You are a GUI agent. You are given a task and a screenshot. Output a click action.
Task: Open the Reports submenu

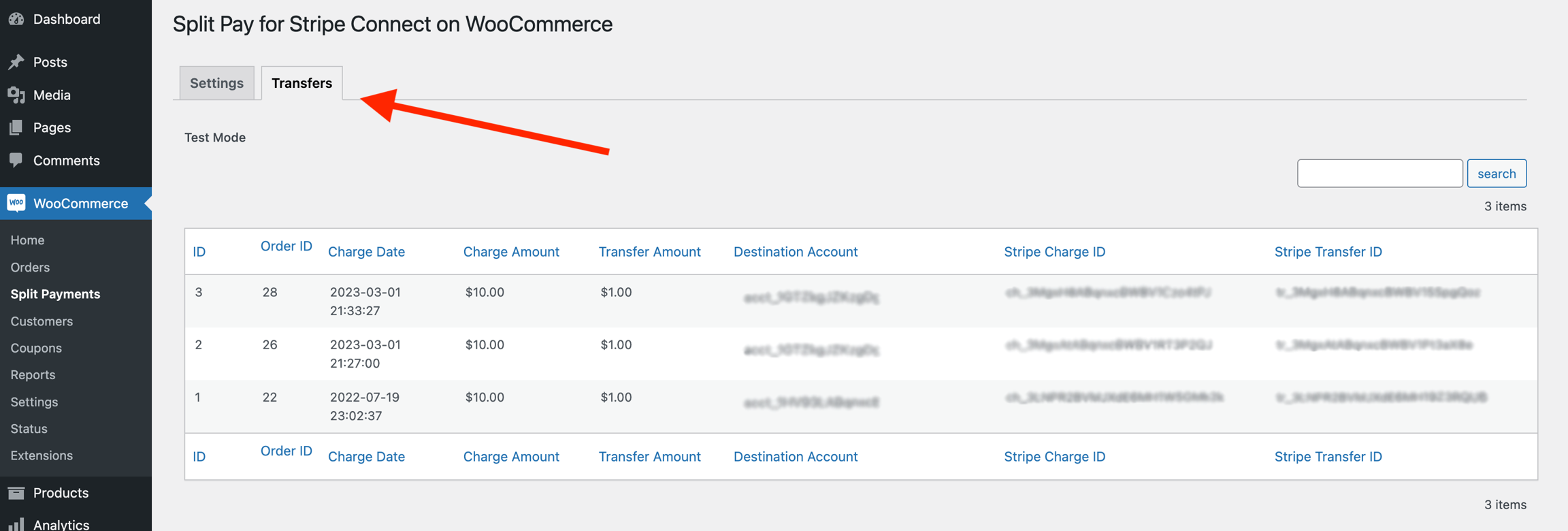pyautogui.click(x=33, y=374)
